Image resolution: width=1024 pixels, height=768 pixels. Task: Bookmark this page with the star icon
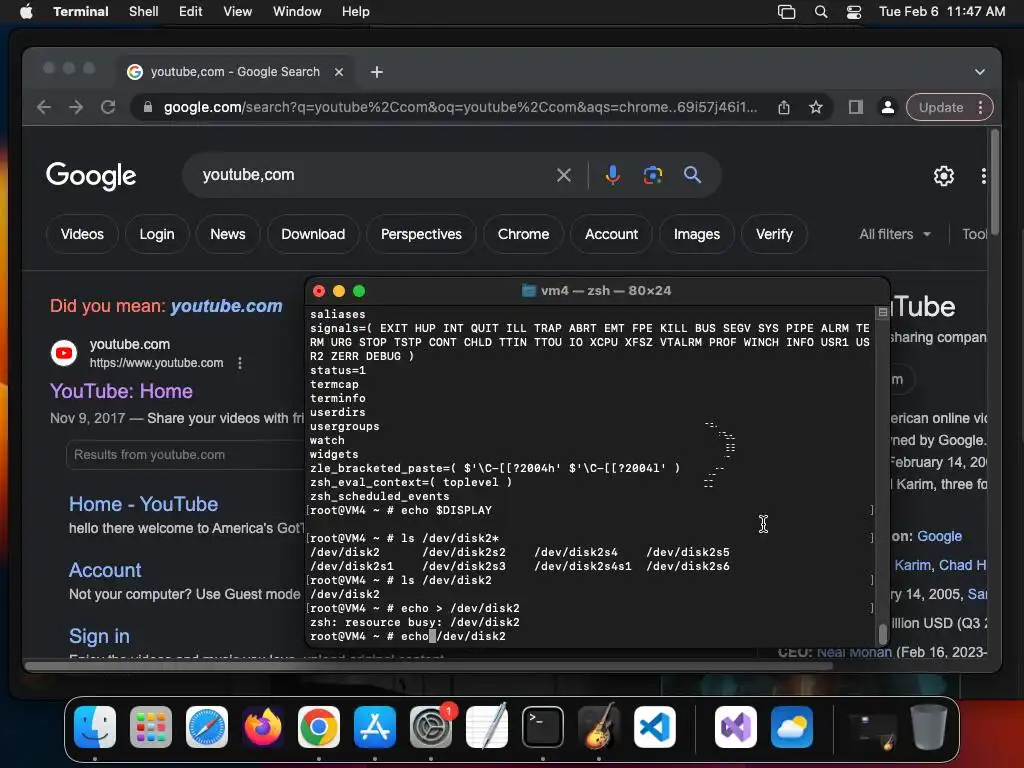[x=816, y=107]
